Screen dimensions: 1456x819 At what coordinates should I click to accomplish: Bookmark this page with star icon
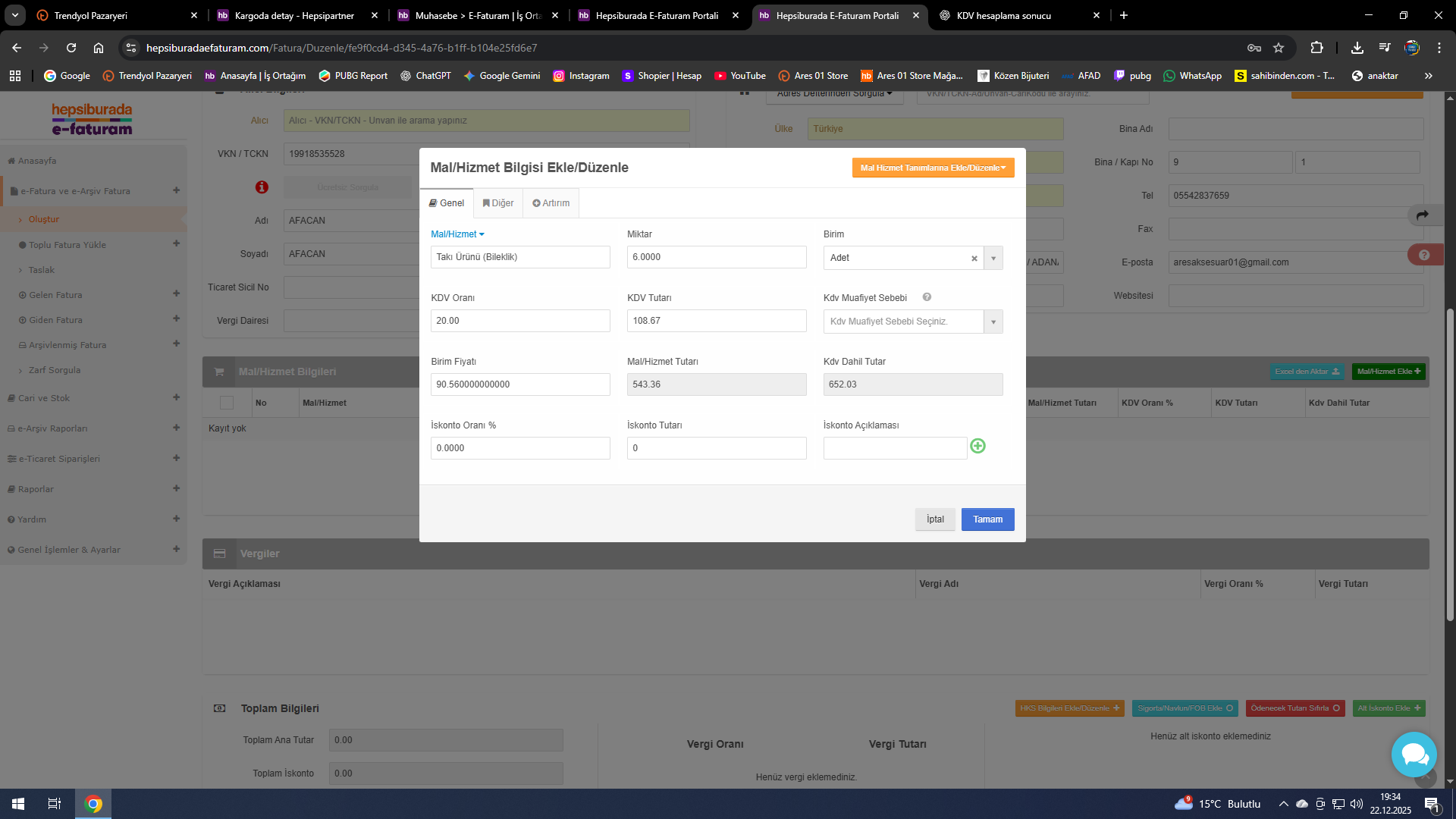click(1279, 48)
